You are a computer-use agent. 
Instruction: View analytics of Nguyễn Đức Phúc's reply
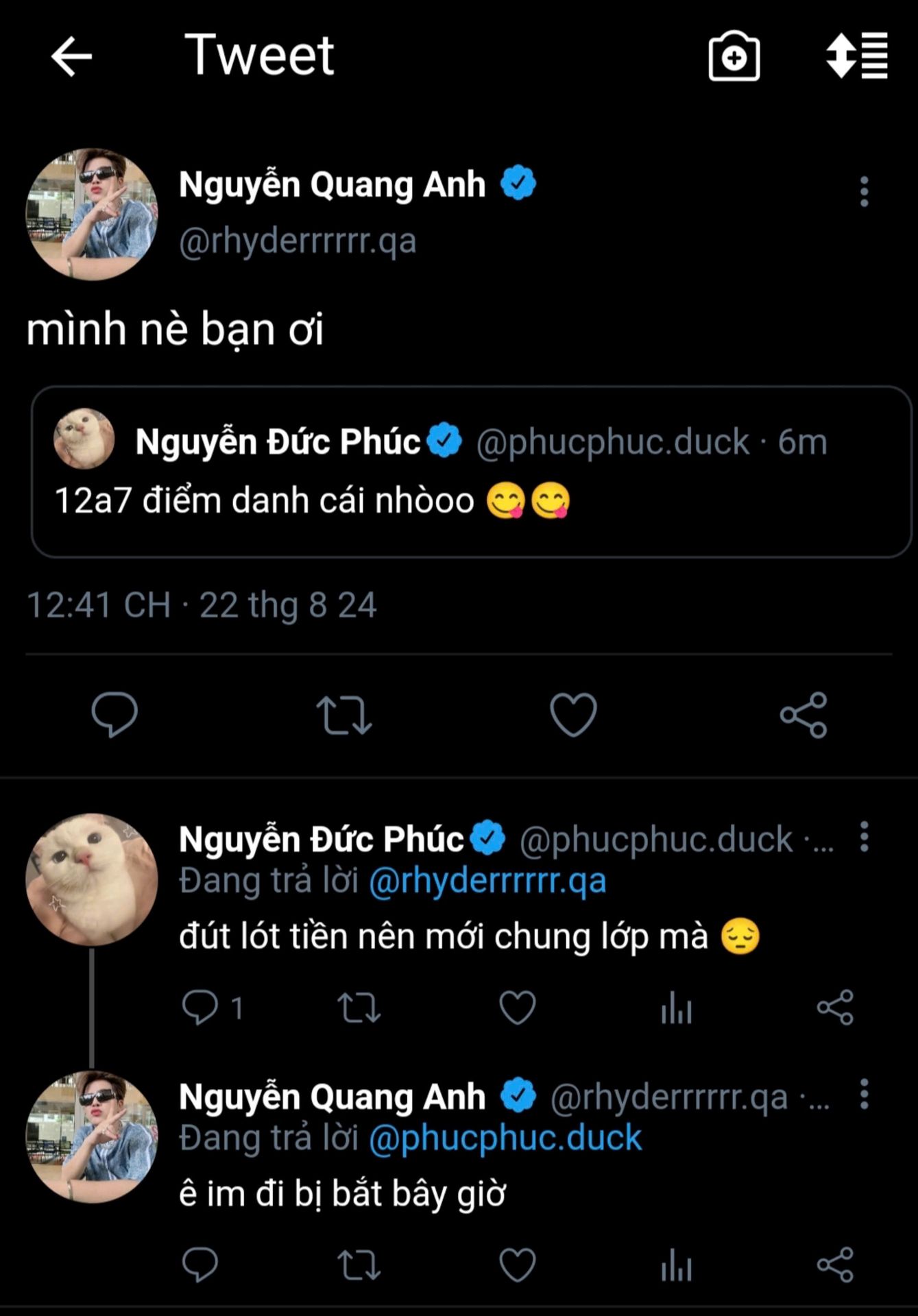[x=676, y=1008]
